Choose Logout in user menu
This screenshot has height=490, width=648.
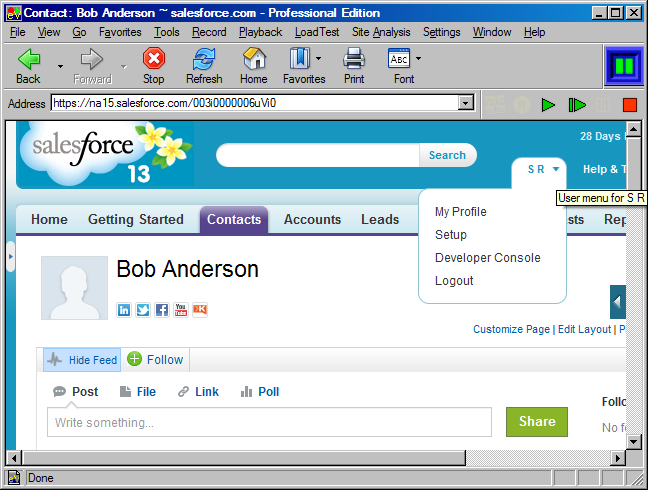(x=454, y=281)
